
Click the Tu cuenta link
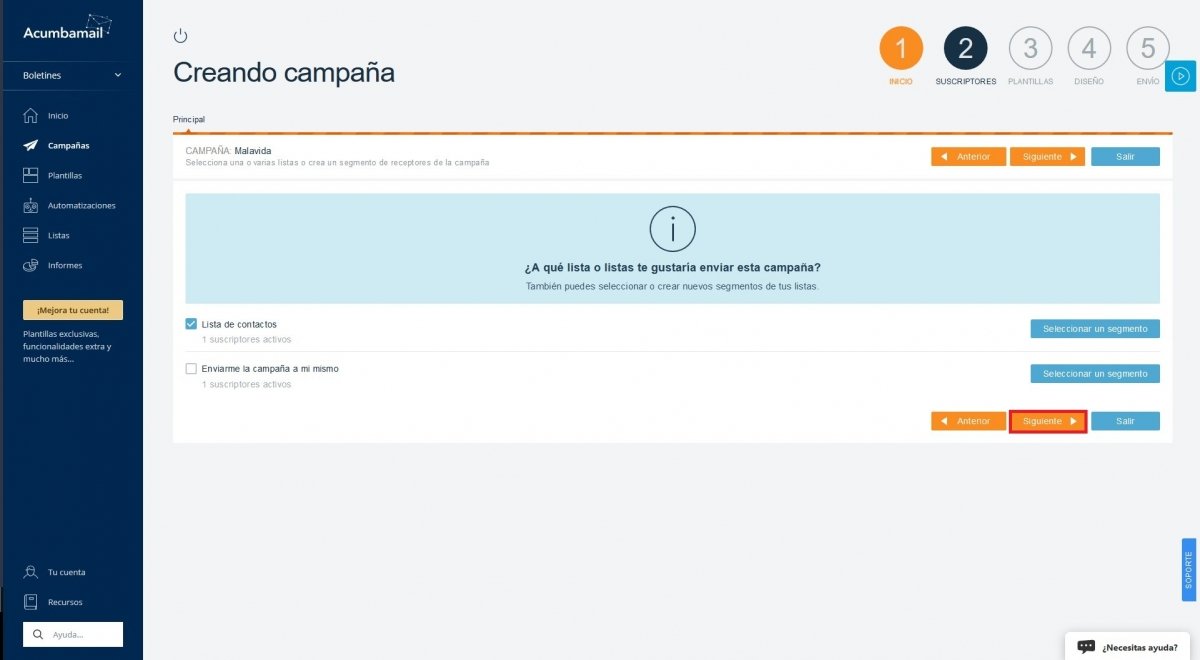pyautogui.click(x=67, y=573)
